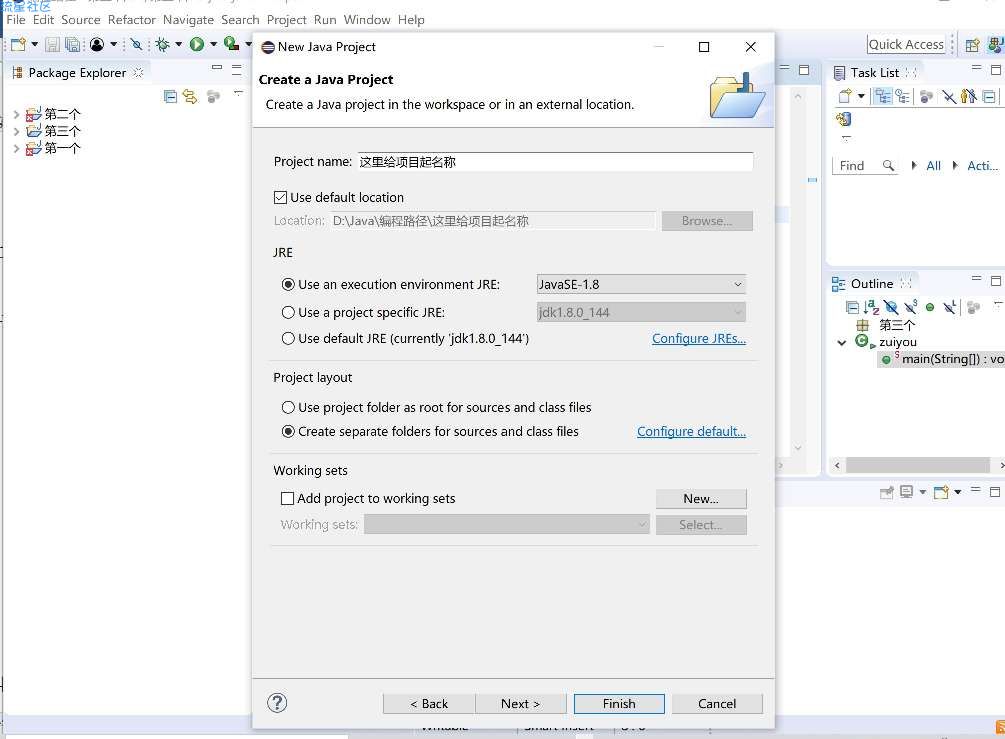Expand the 第一个 project in Package Explorer

(16, 148)
